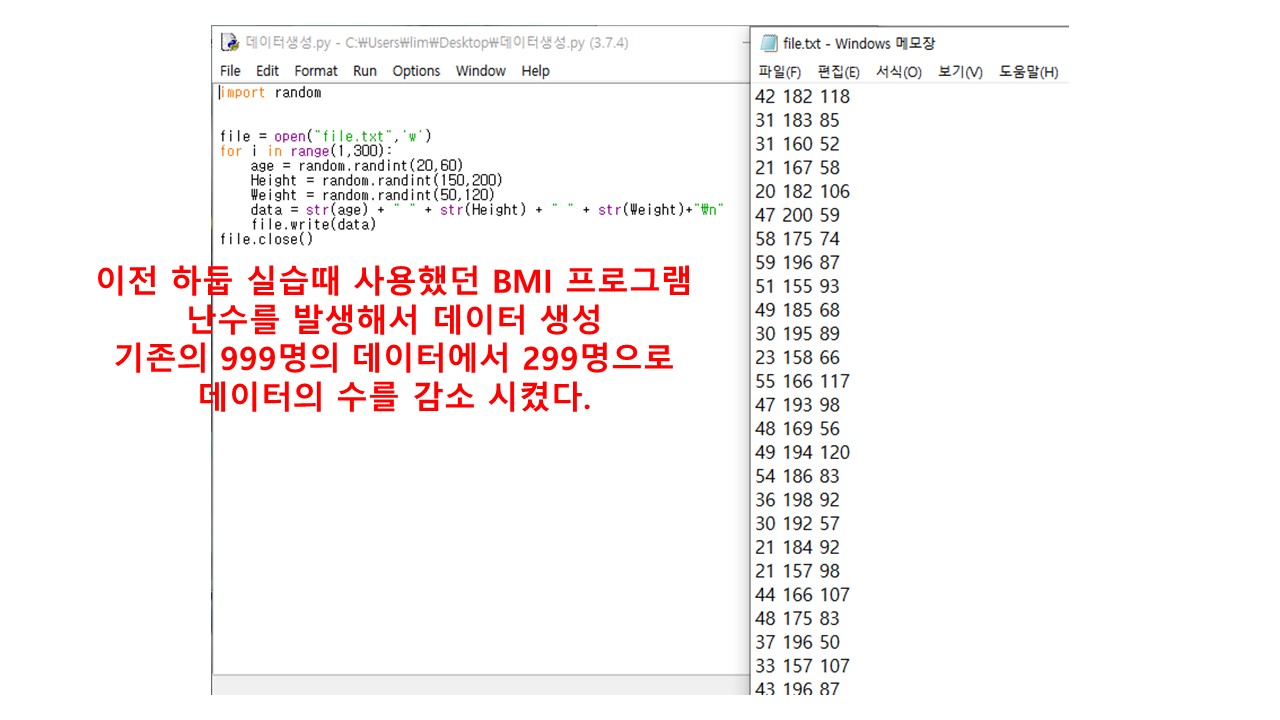Click Notepad row '48 175 83'

click(x=797, y=619)
